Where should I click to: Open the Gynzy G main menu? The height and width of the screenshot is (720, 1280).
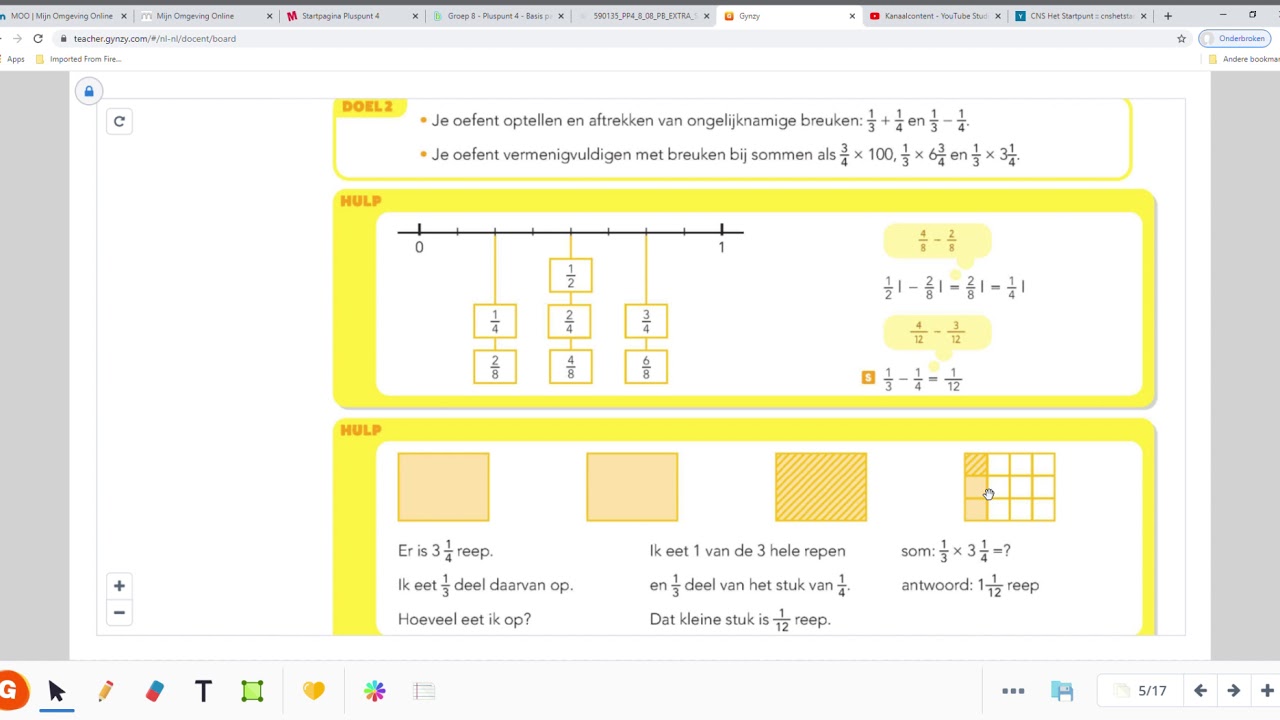point(11,691)
